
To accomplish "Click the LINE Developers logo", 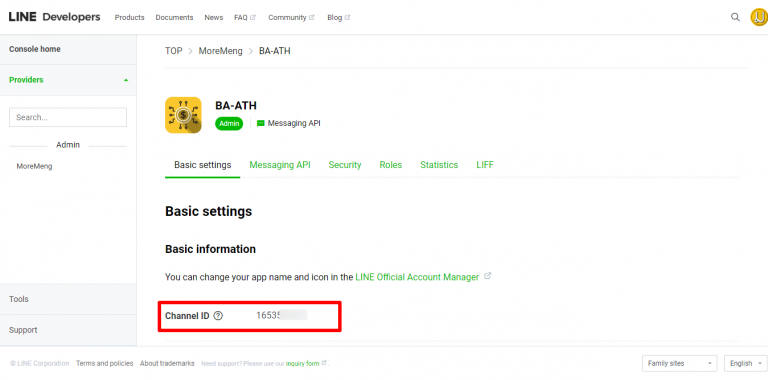I will (x=54, y=17).
